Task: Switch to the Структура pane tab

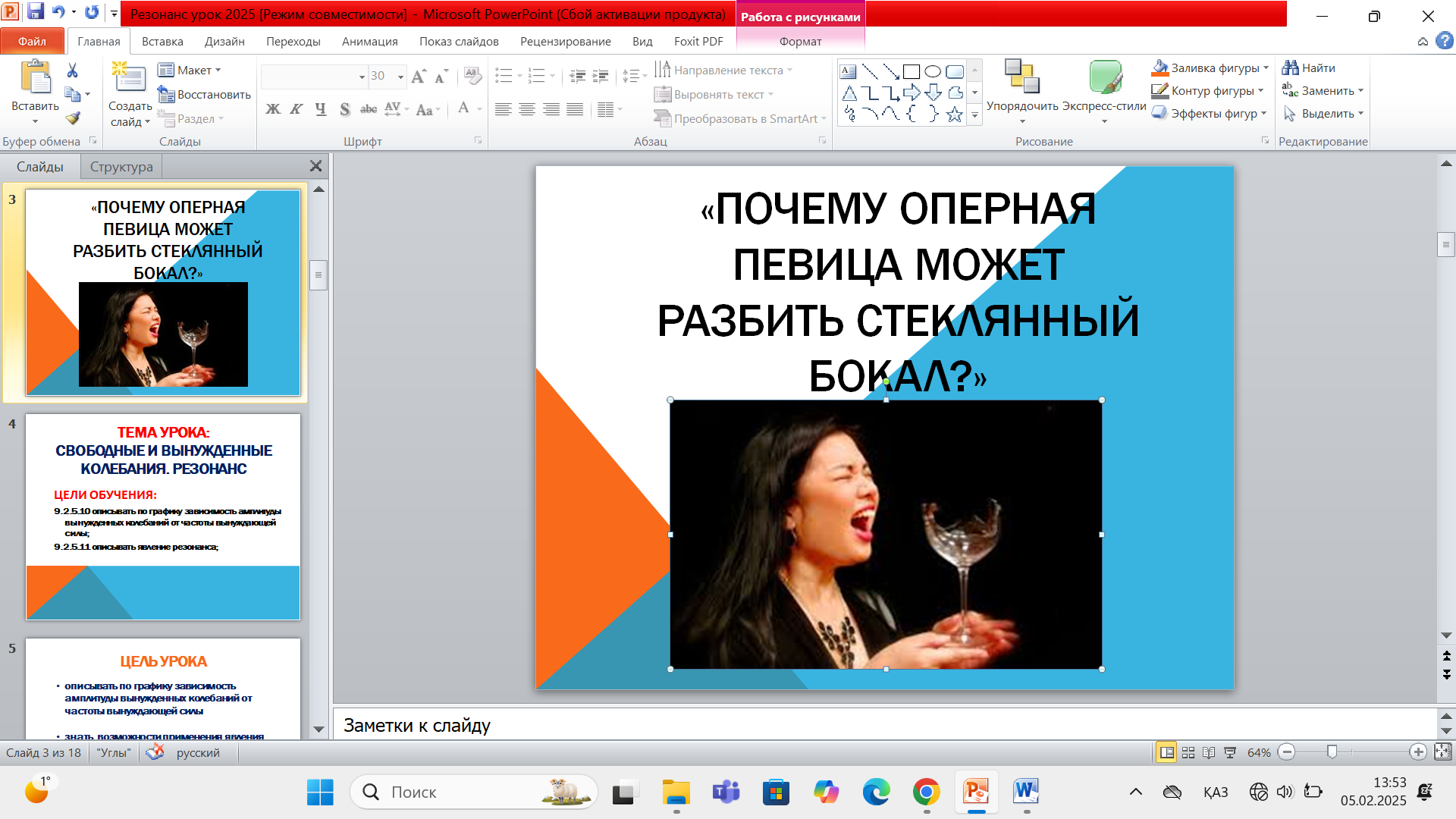Action: point(121,166)
